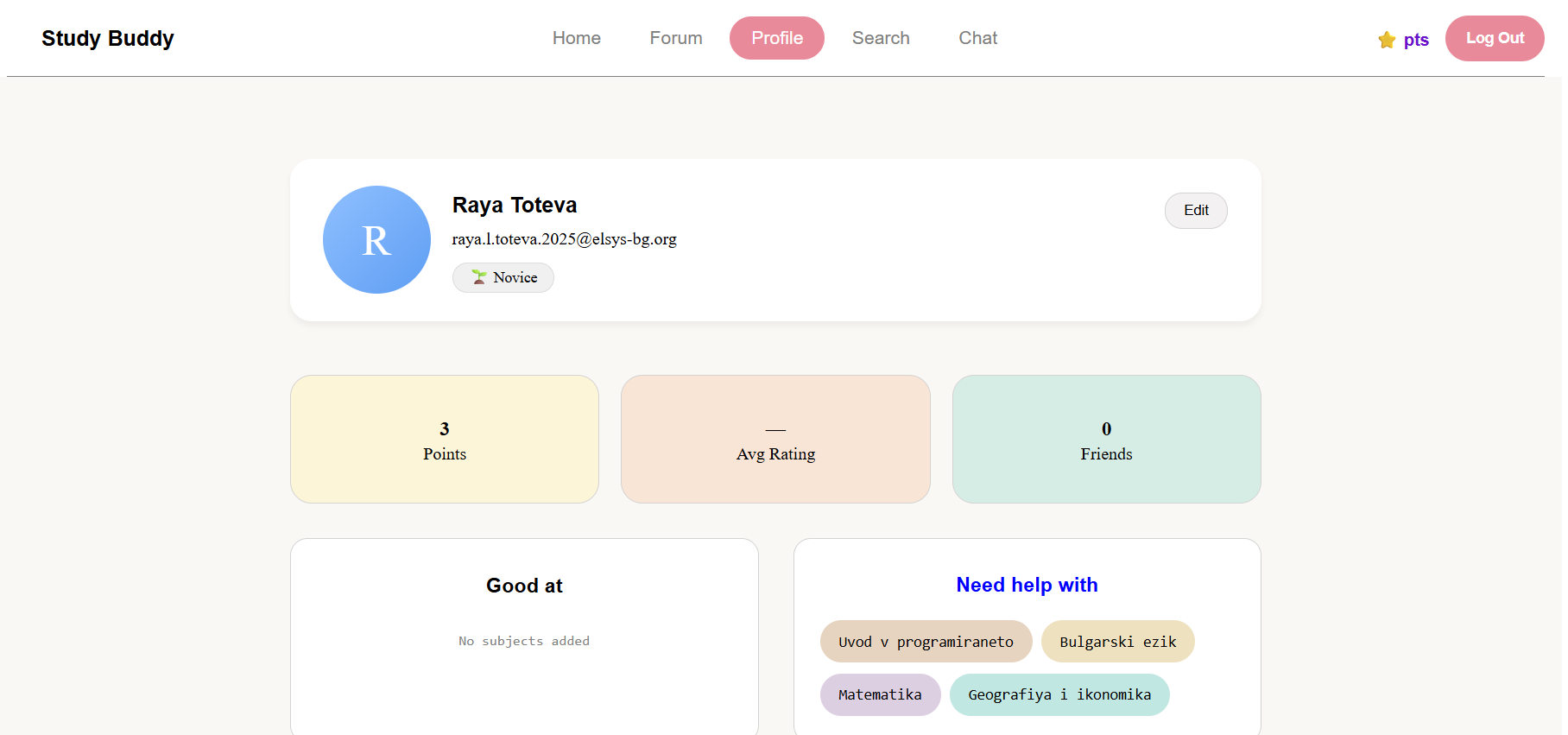
Task: Click the Study Buddy logo
Action: coord(108,39)
